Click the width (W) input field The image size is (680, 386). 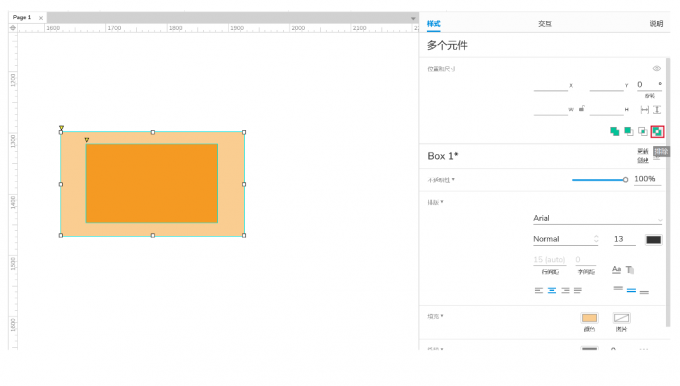click(x=551, y=110)
